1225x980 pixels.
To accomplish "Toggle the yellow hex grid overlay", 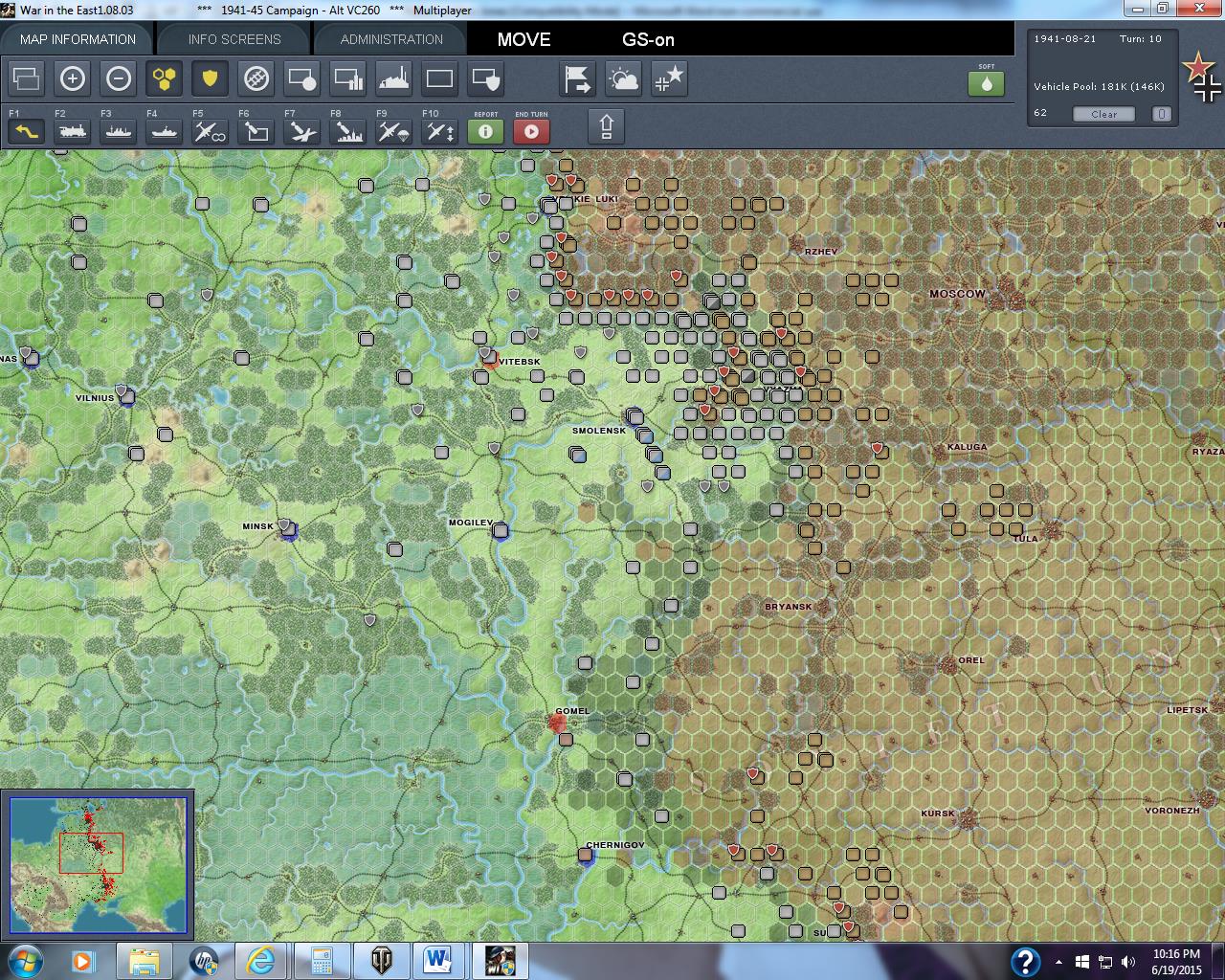I will tap(164, 78).
